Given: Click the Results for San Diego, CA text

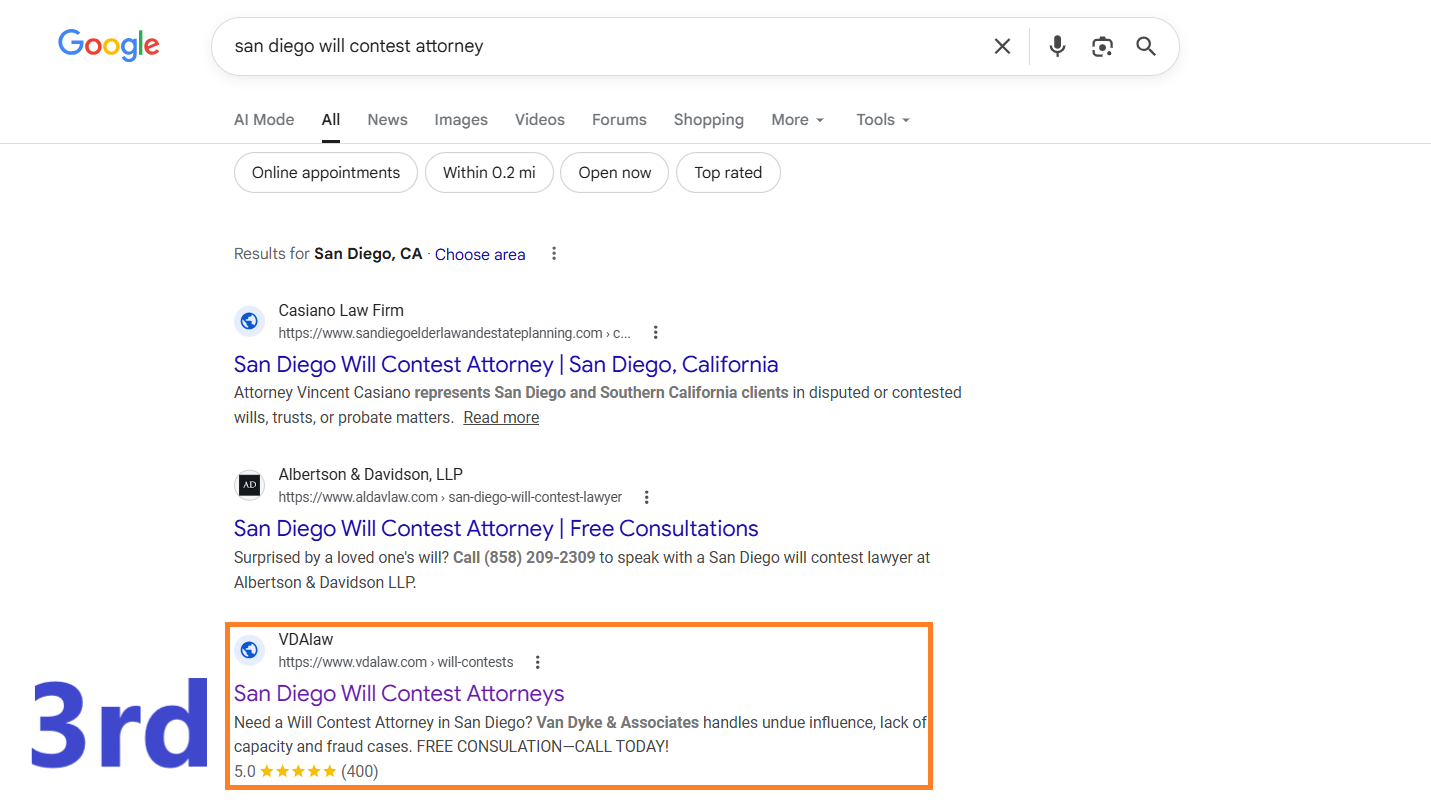Looking at the screenshot, I should coord(328,254).
